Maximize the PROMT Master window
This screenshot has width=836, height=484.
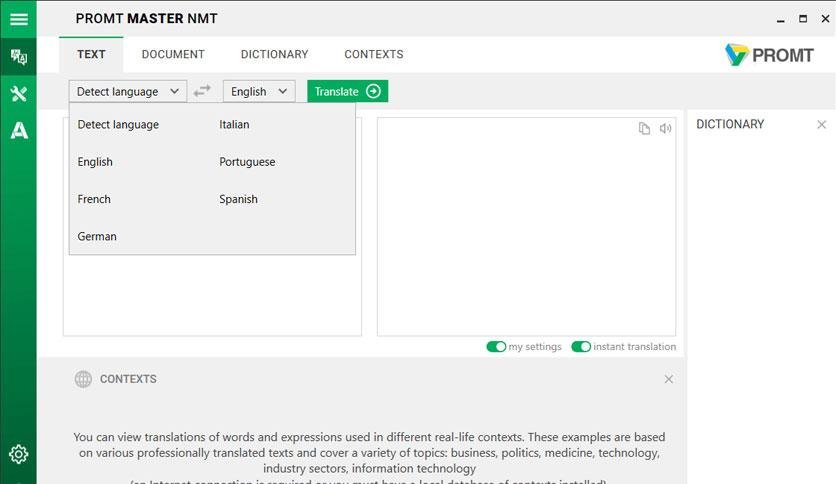click(x=803, y=19)
